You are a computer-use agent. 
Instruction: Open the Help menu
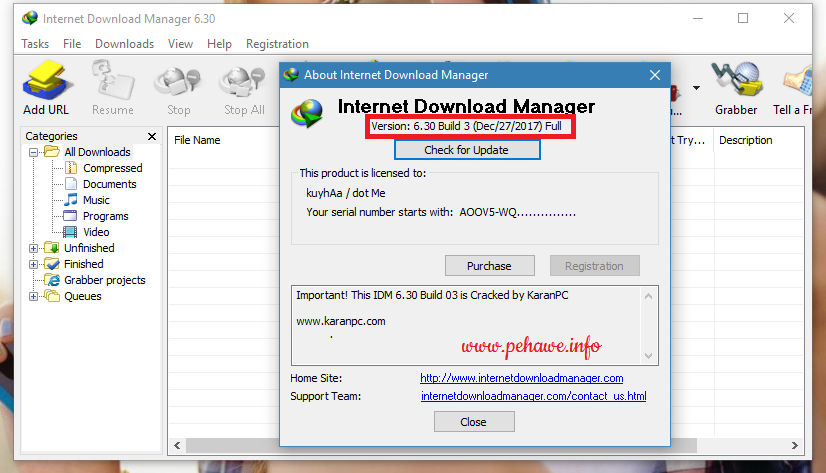(219, 44)
